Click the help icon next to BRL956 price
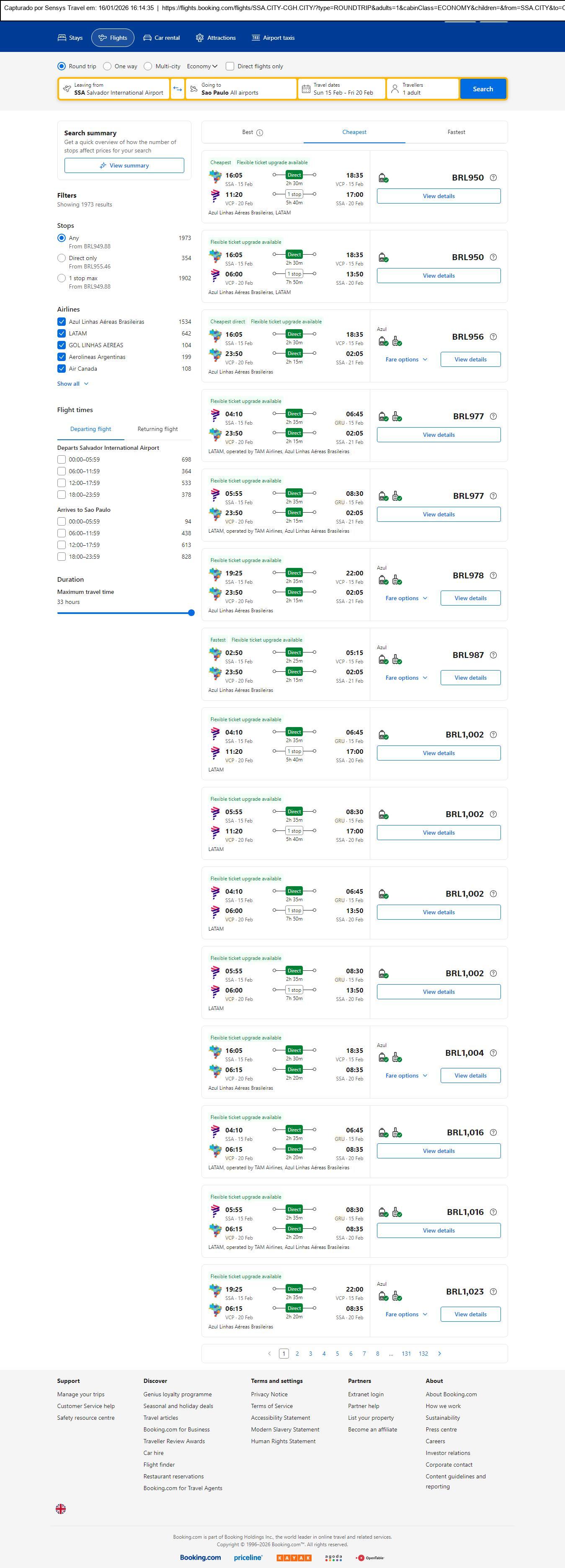The width and height of the screenshot is (565, 1568). tap(493, 337)
